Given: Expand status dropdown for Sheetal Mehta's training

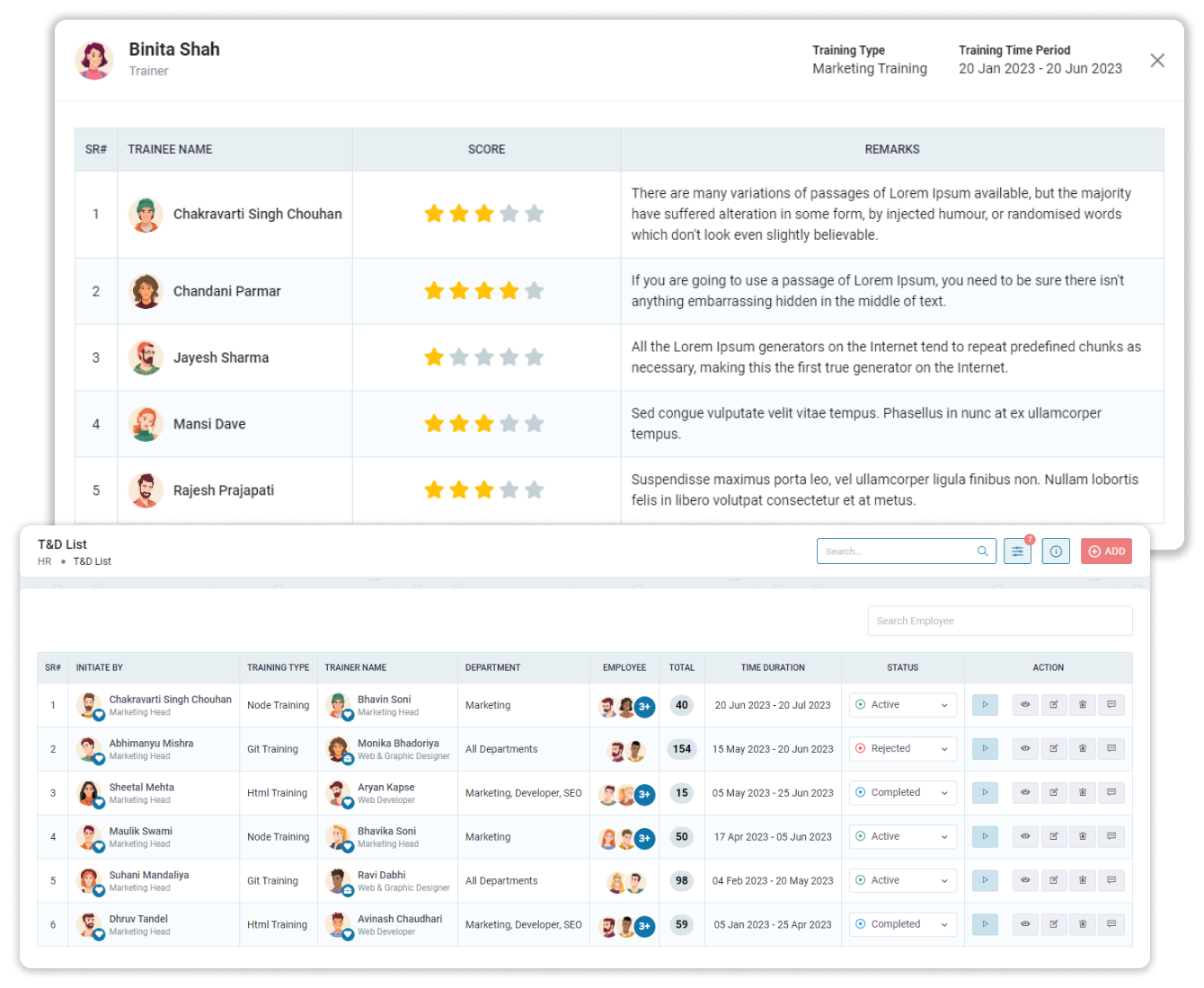Looking at the screenshot, I should point(902,793).
